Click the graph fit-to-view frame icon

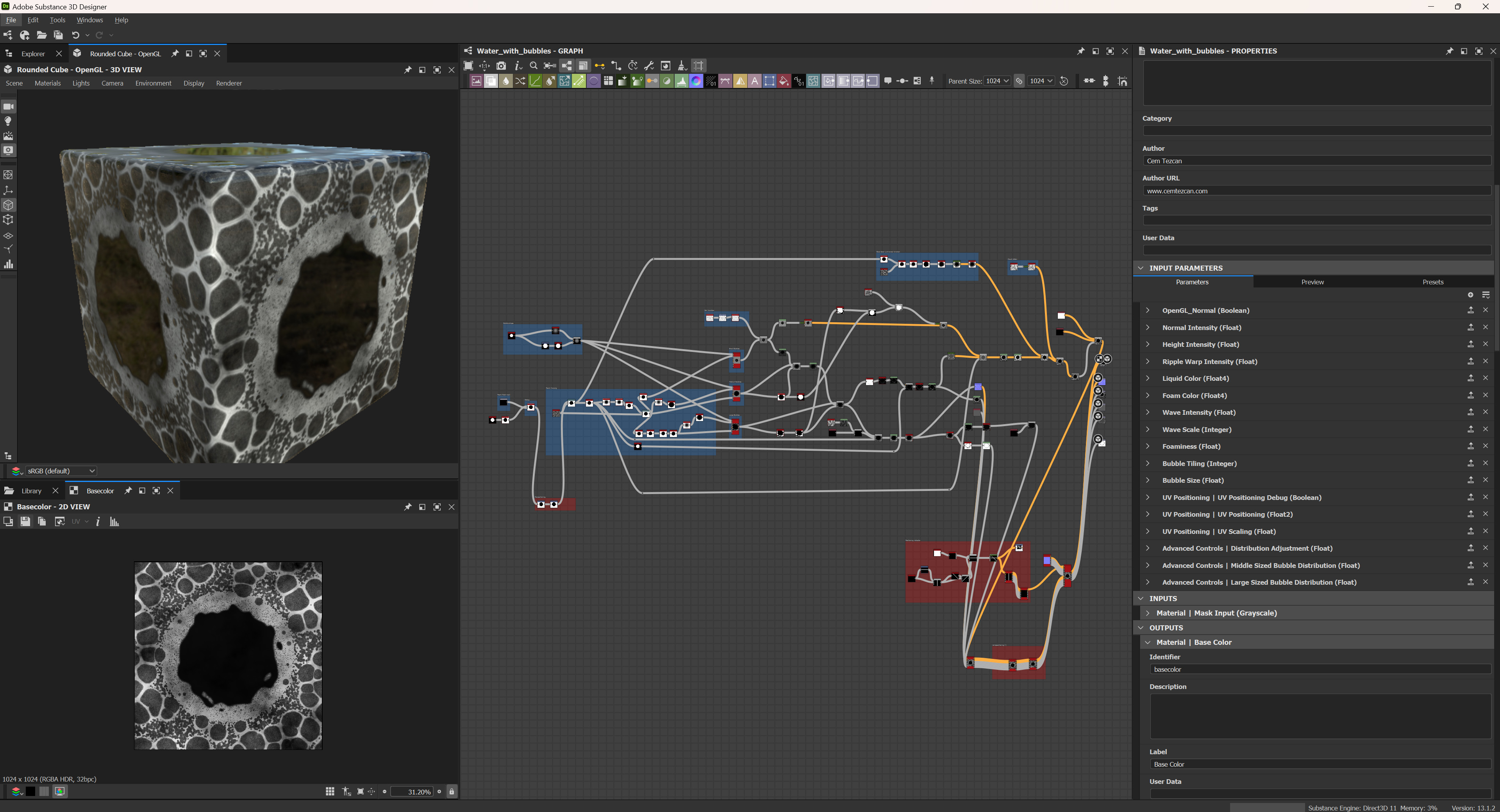(468, 66)
